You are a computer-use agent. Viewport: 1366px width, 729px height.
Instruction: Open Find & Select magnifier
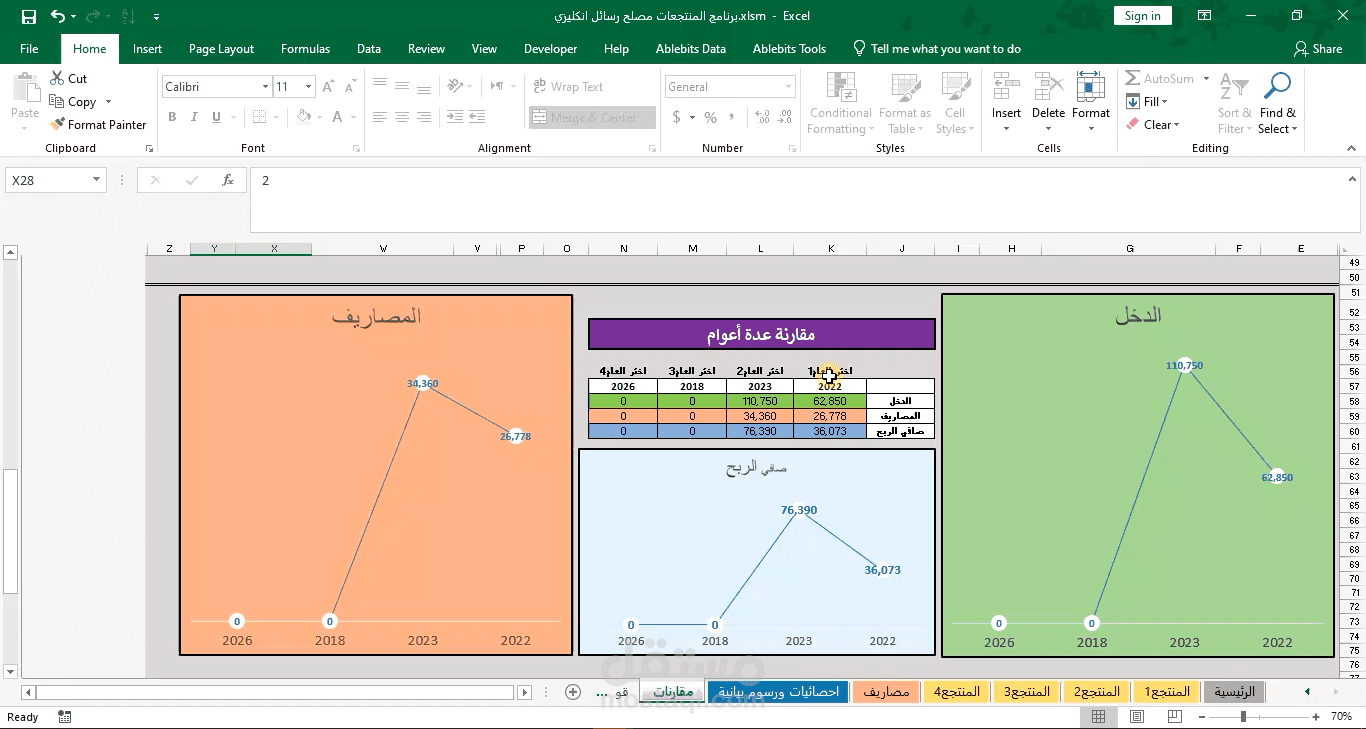coord(1277,87)
